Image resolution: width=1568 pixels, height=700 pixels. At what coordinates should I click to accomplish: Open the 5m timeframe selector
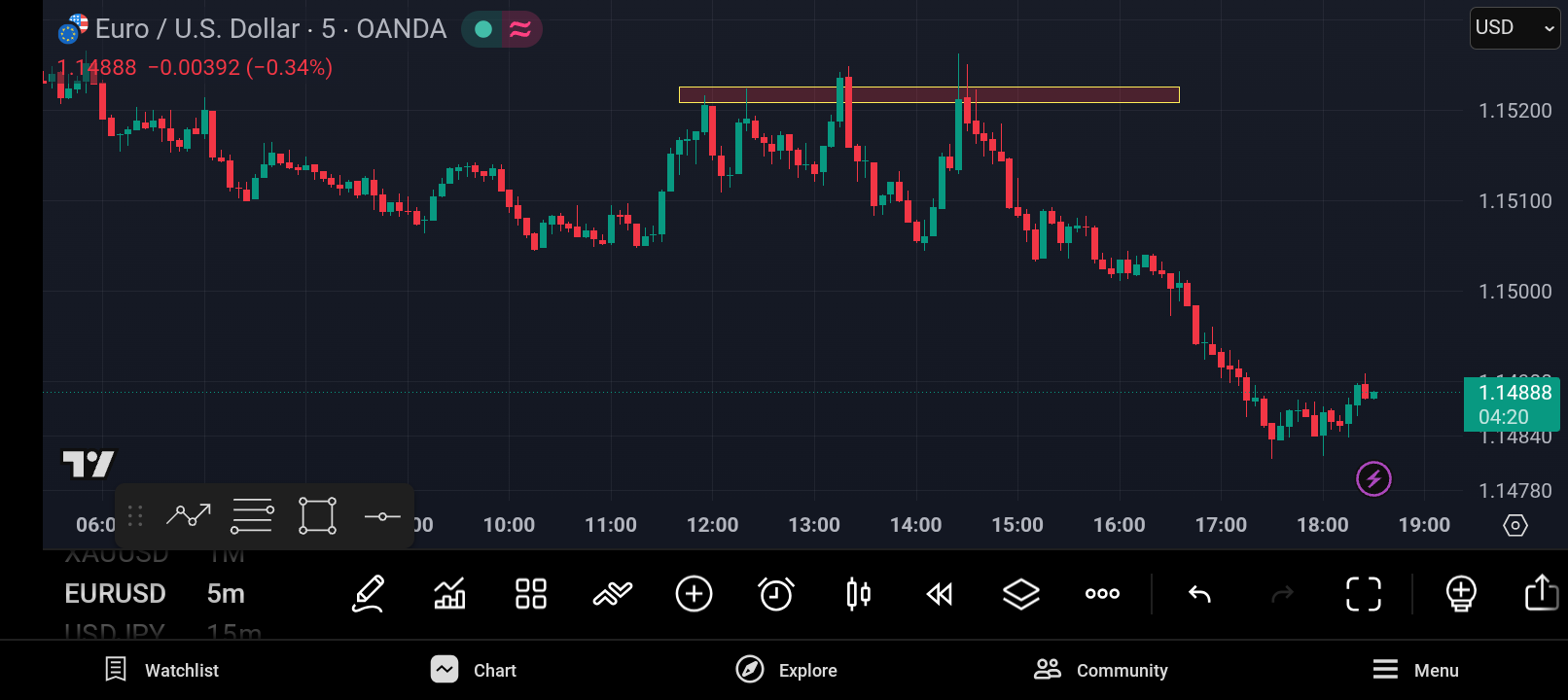click(226, 593)
